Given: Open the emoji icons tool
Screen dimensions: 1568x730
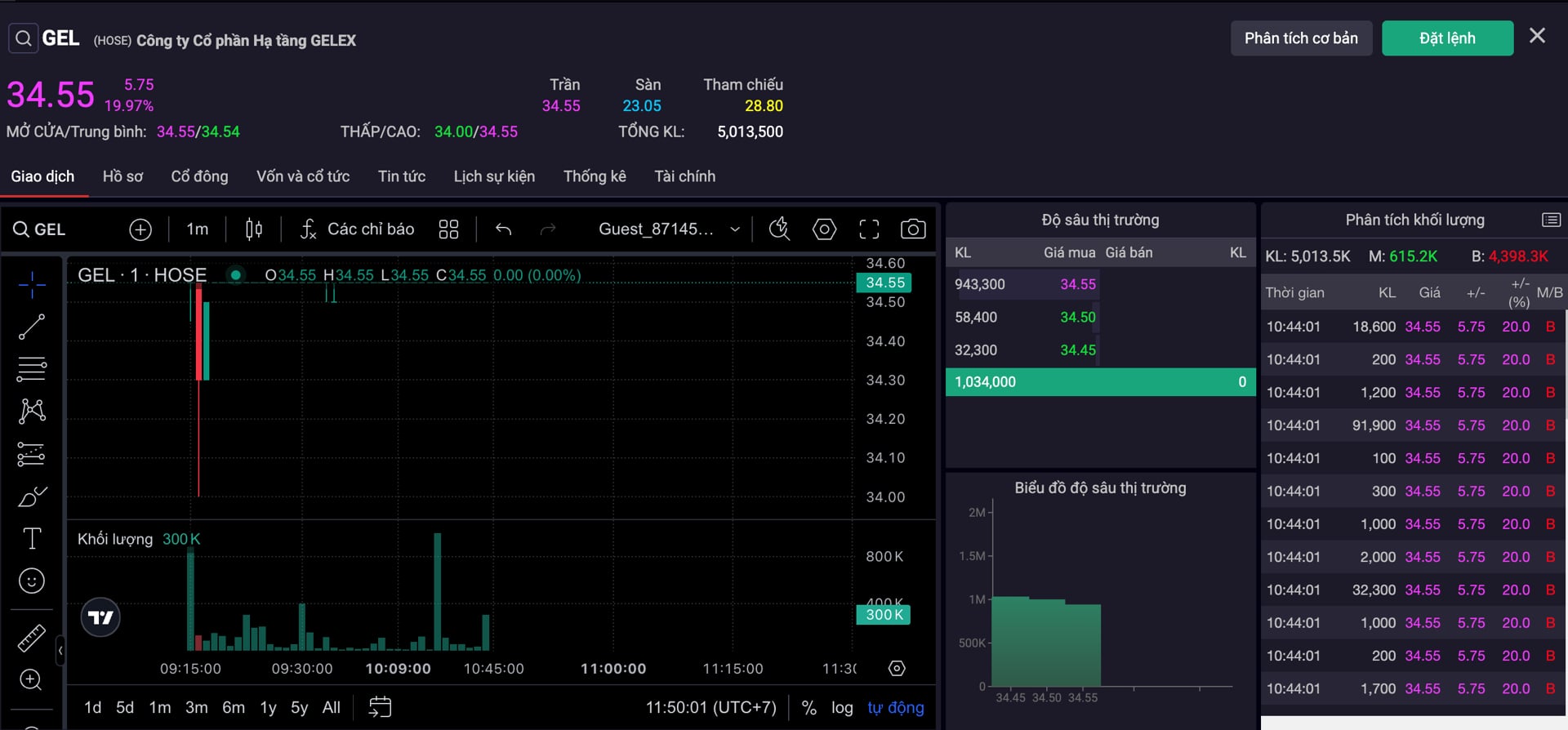Looking at the screenshot, I should tap(32, 581).
